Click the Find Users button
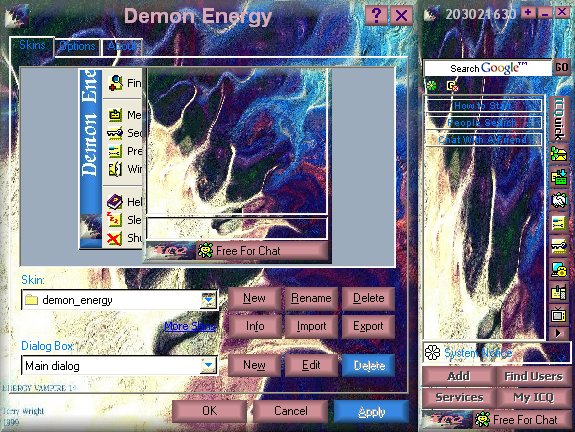575x432 pixels. 534,376
